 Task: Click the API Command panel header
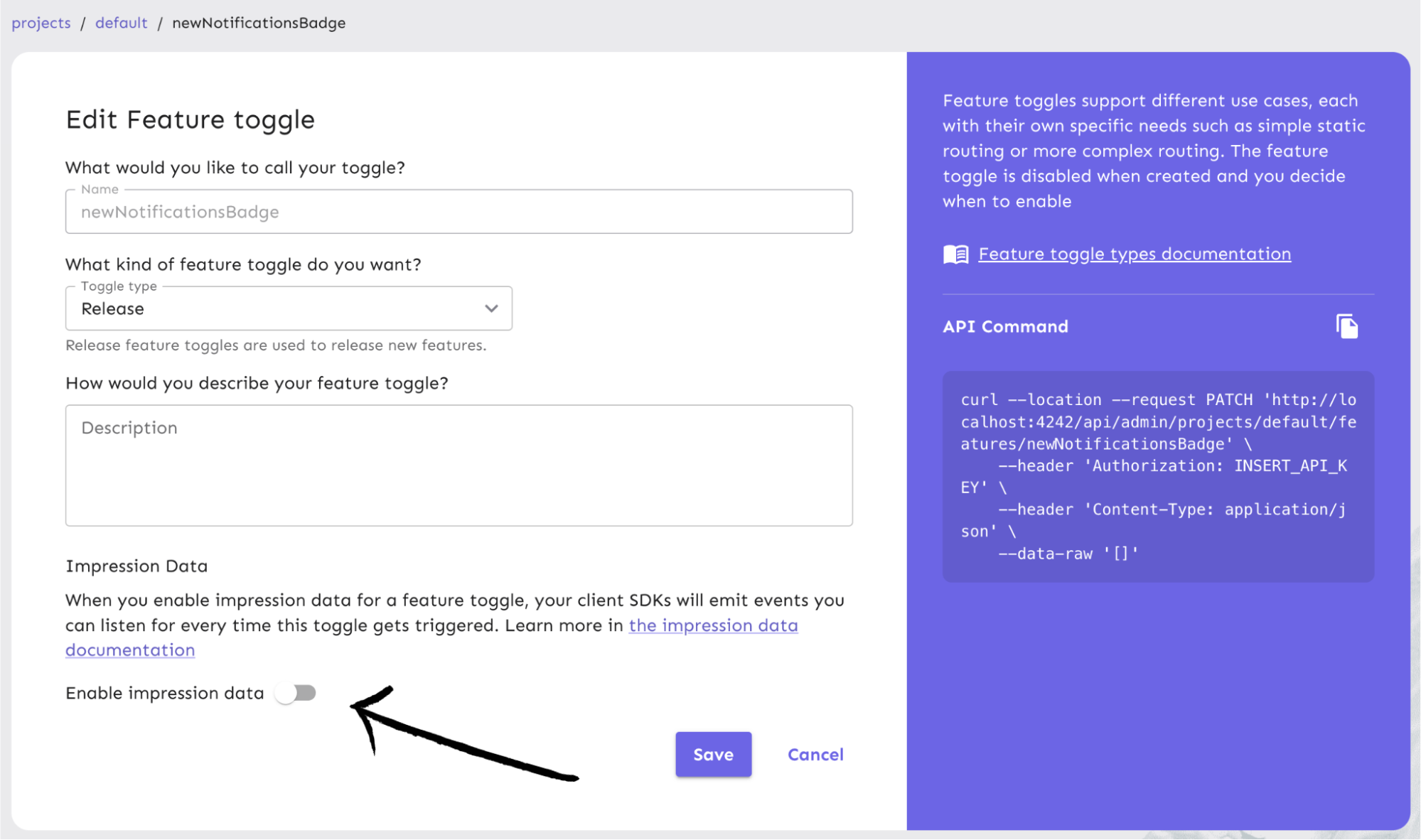click(x=1005, y=326)
